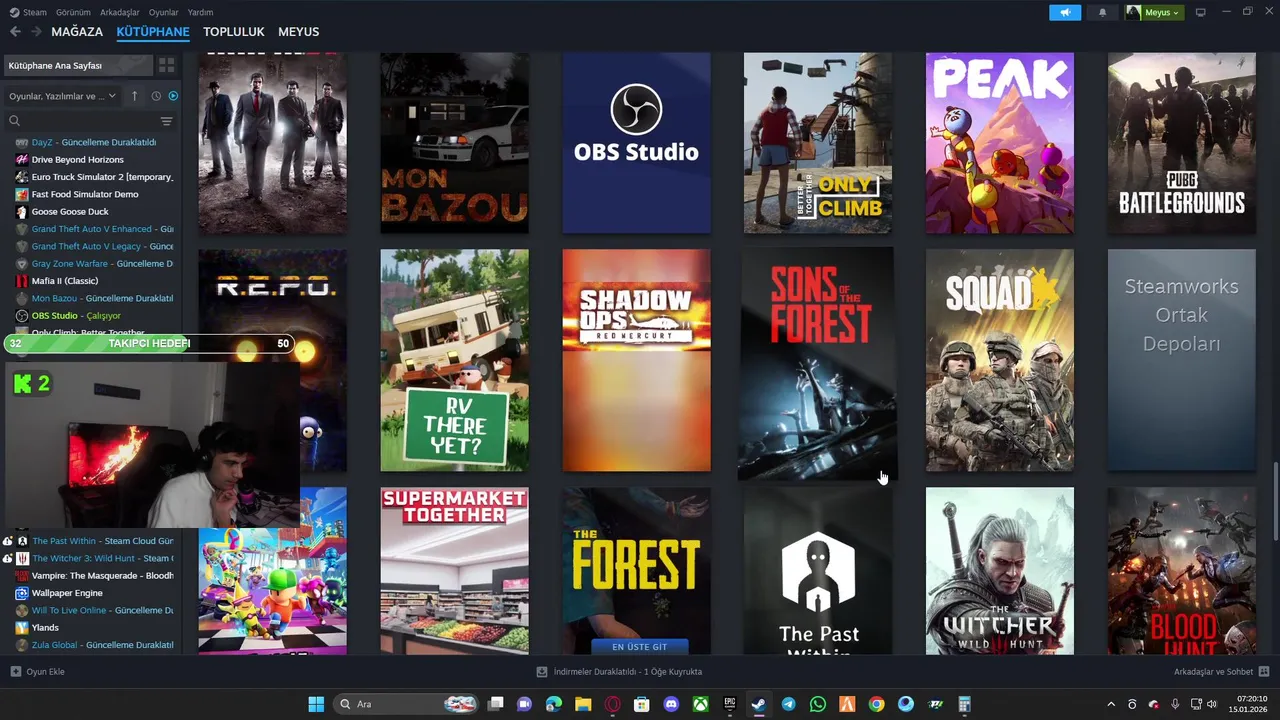Click the sort ascending arrow in sidebar
1280x720 pixels.
point(135,96)
